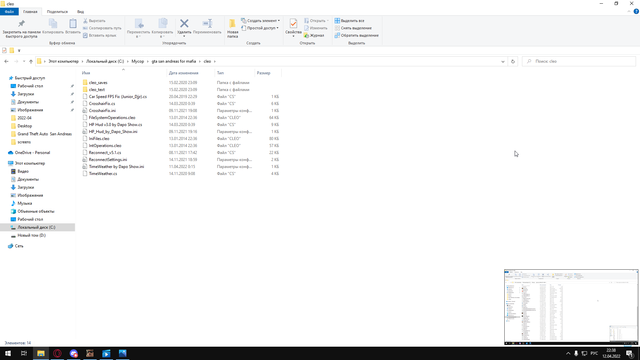The height and width of the screenshot is (360, 640).
Task: Click Скопировать путь in the ribbon
Action: (x=102, y=28)
